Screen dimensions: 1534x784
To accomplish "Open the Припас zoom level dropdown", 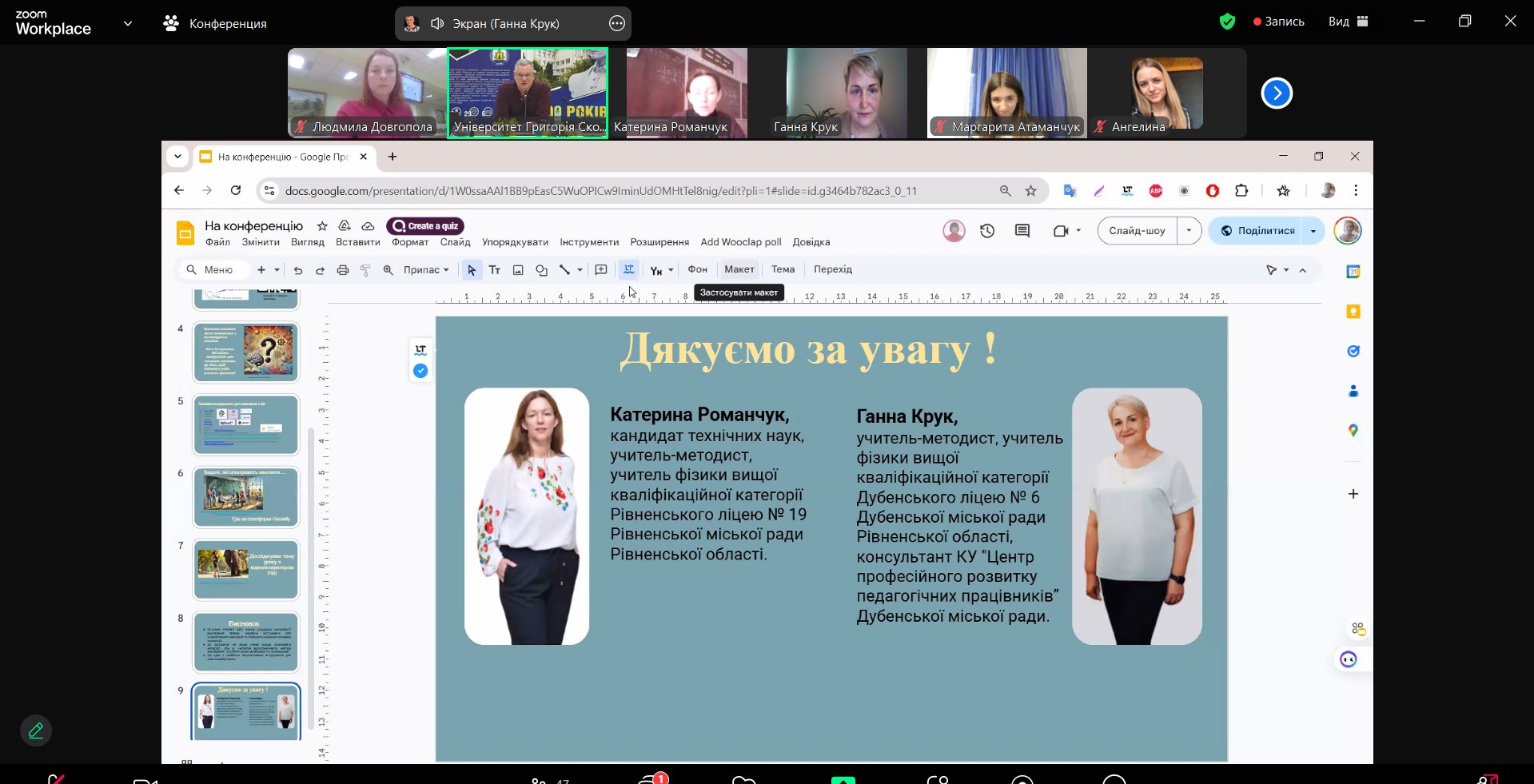I will click(426, 270).
